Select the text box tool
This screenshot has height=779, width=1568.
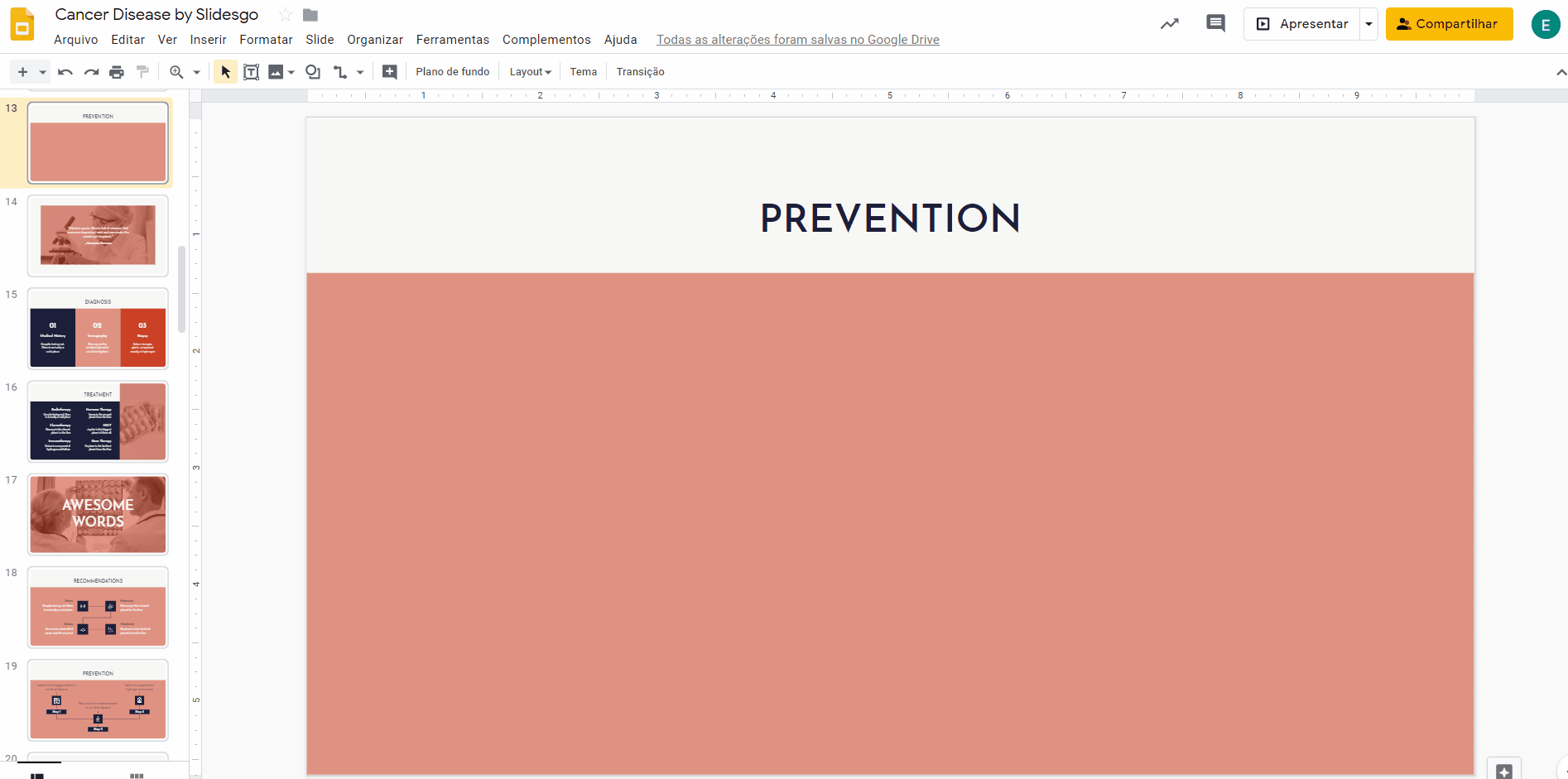pyautogui.click(x=251, y=72)
